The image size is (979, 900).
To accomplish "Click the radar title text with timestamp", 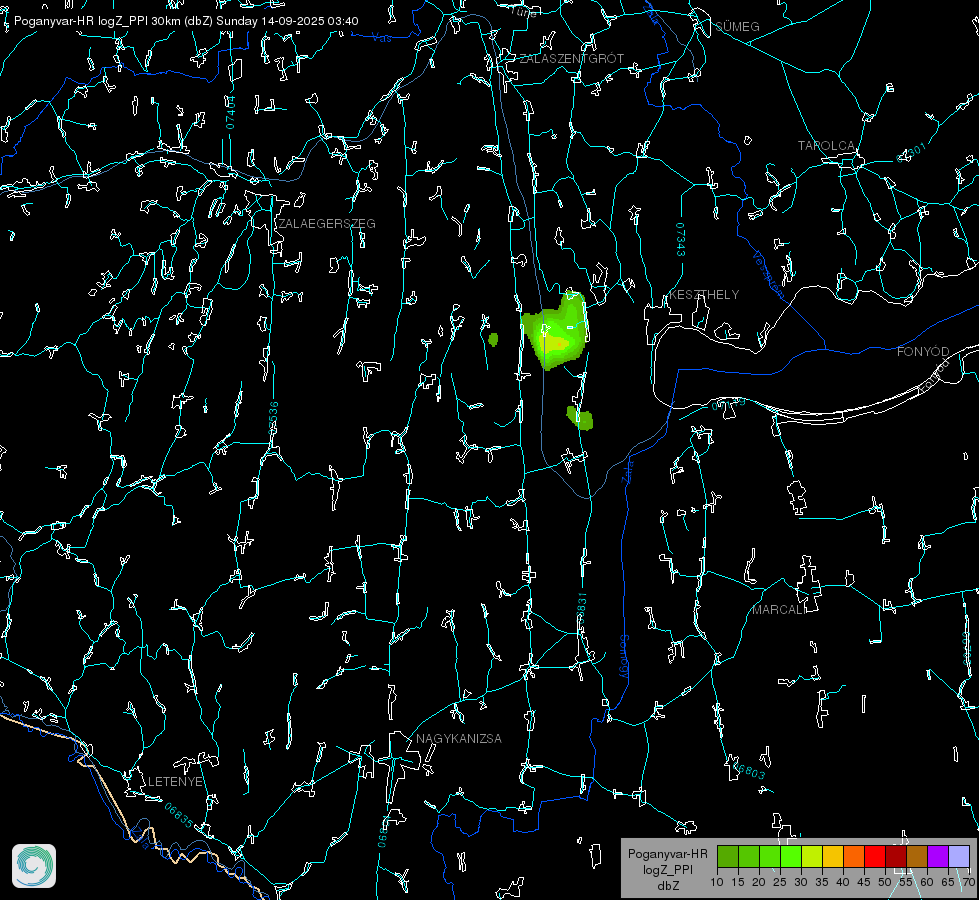I will click(186, 21).
